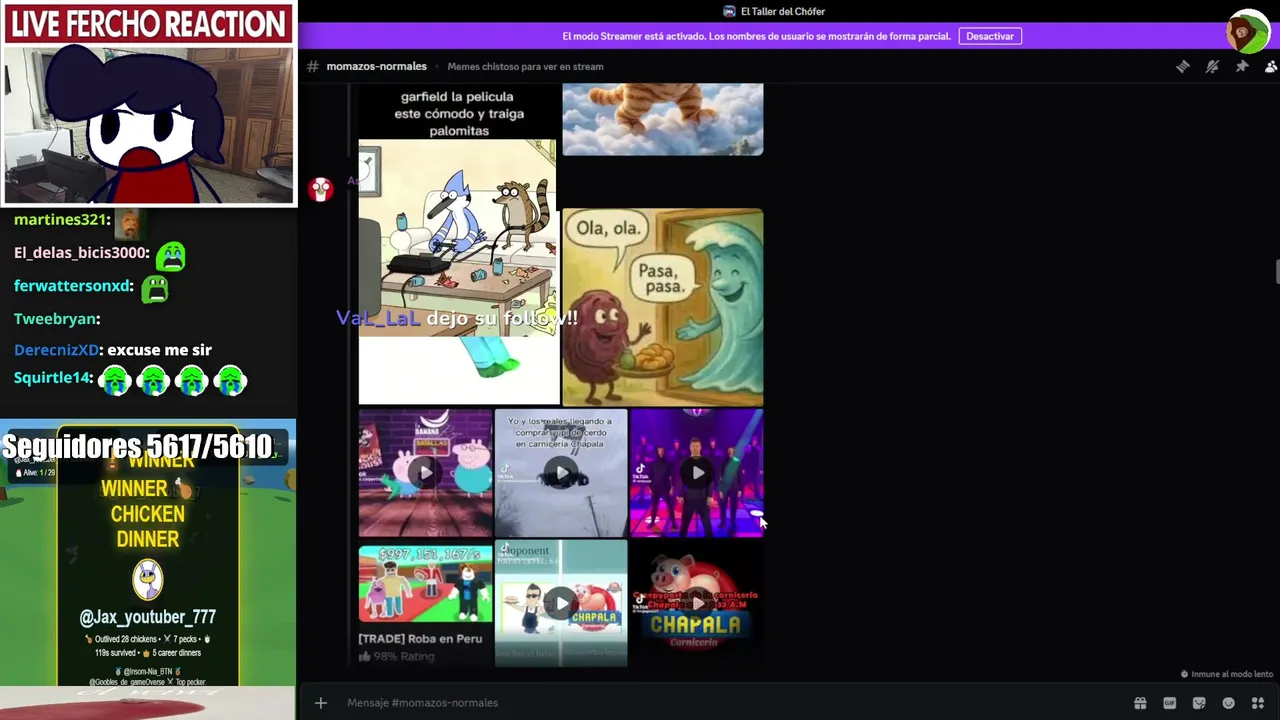Open the threads icon in channel header

[1183, 66]
